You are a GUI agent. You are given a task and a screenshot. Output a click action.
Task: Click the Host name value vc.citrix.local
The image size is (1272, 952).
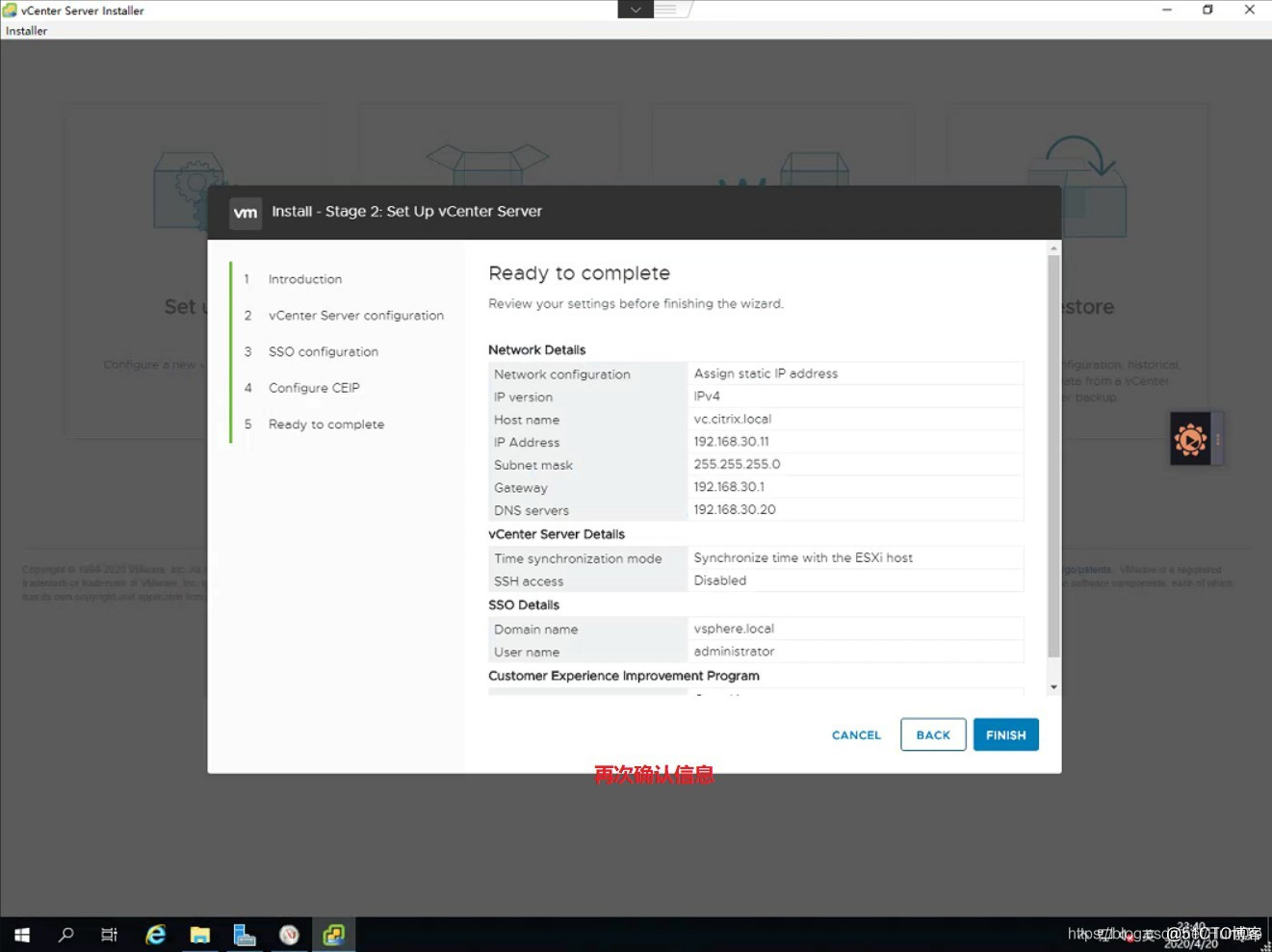point(733,419)
